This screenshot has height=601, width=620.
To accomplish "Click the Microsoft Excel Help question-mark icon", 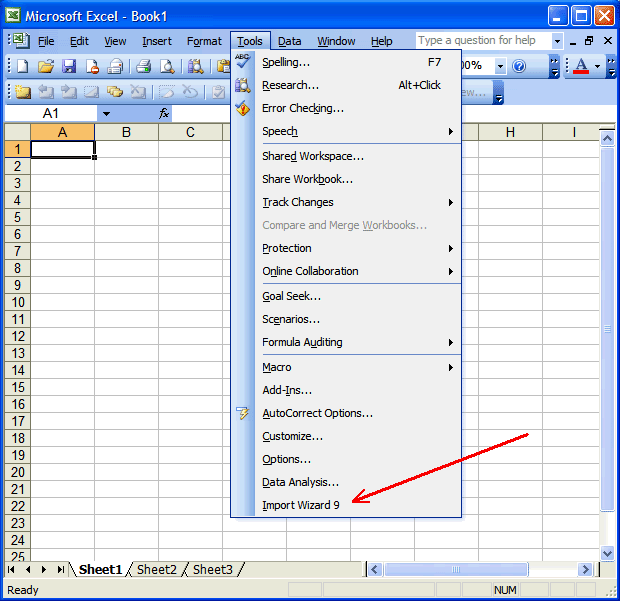I will click(x=518, y=66).
